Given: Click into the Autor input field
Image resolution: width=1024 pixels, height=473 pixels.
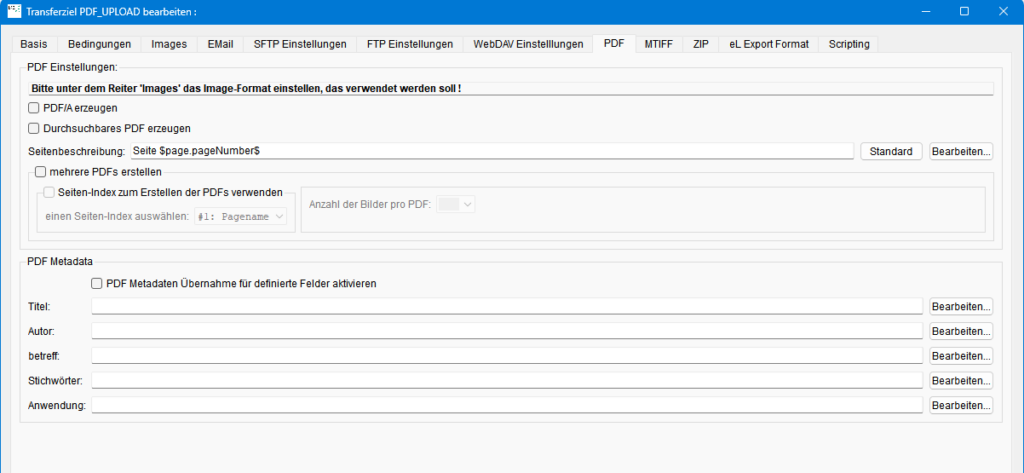Looking at the screenshot, I should tap(506, 331).
